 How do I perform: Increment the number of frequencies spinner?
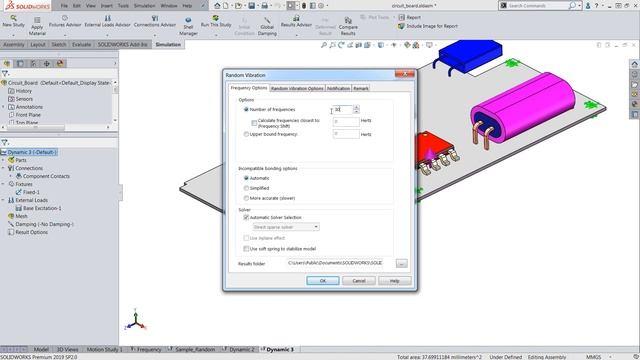pyautogui.click(x=356, y=107)
